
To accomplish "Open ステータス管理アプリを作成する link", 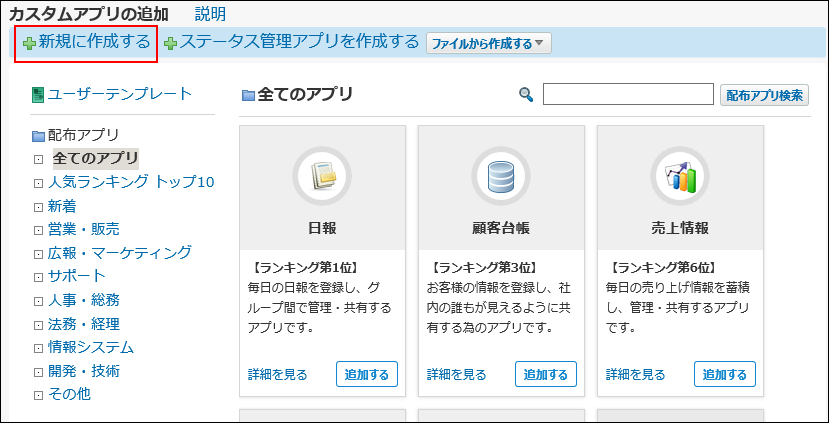I will [299, 42].
